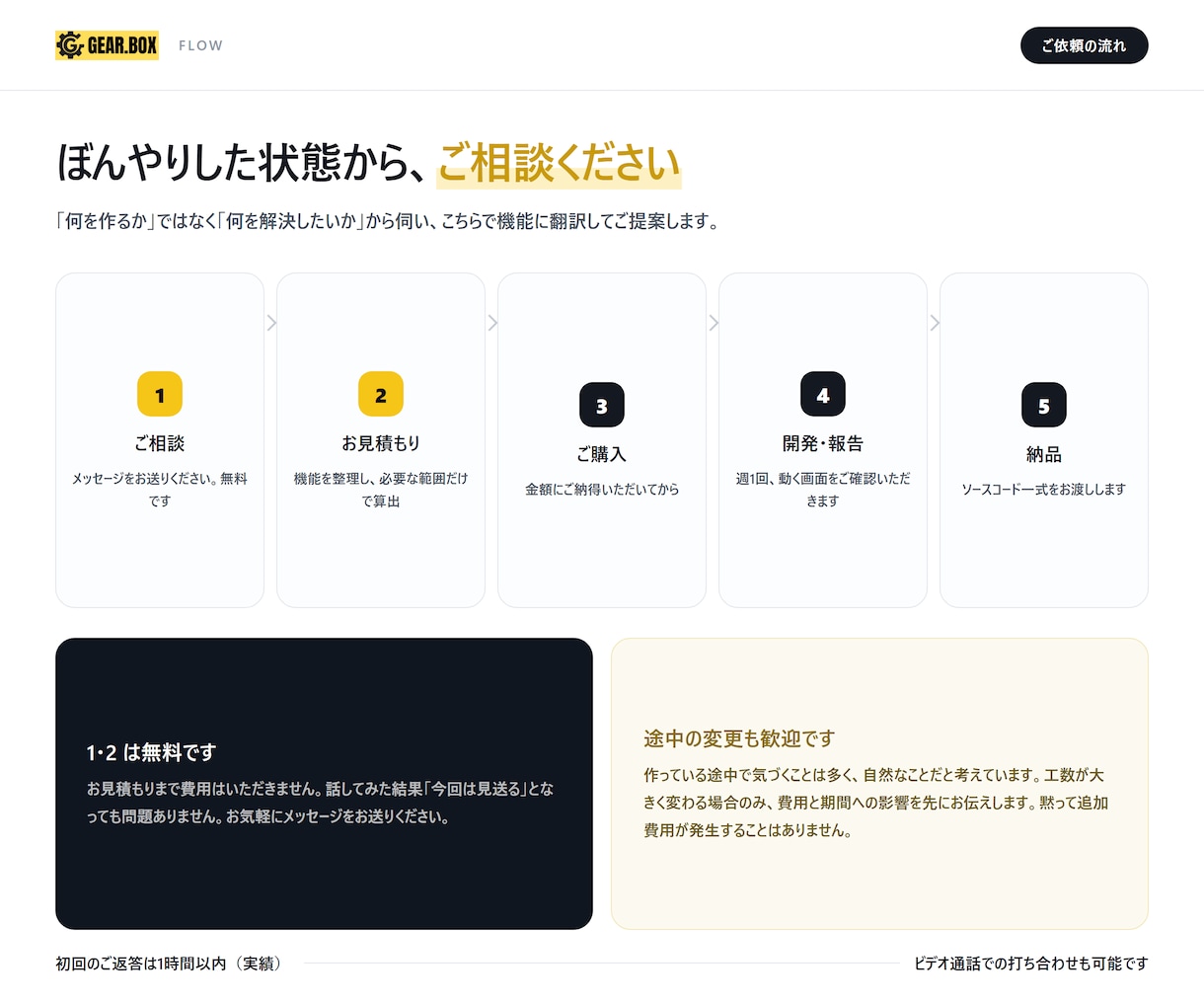The image size is (1204, 1003).
Task: Click text メッセージをお送りください。無料です
Action: (x=160, y=490)
